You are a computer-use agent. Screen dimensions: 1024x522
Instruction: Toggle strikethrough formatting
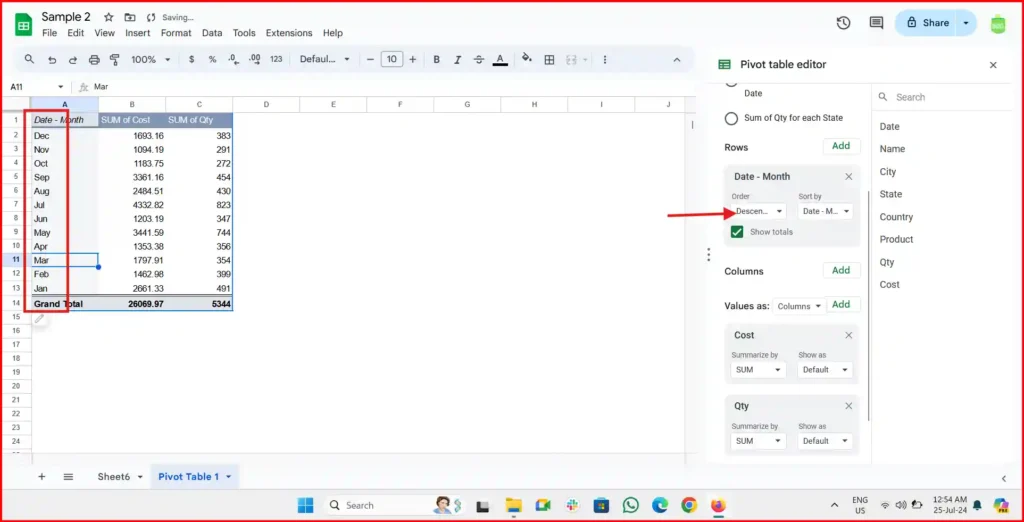tap(479, 59)
